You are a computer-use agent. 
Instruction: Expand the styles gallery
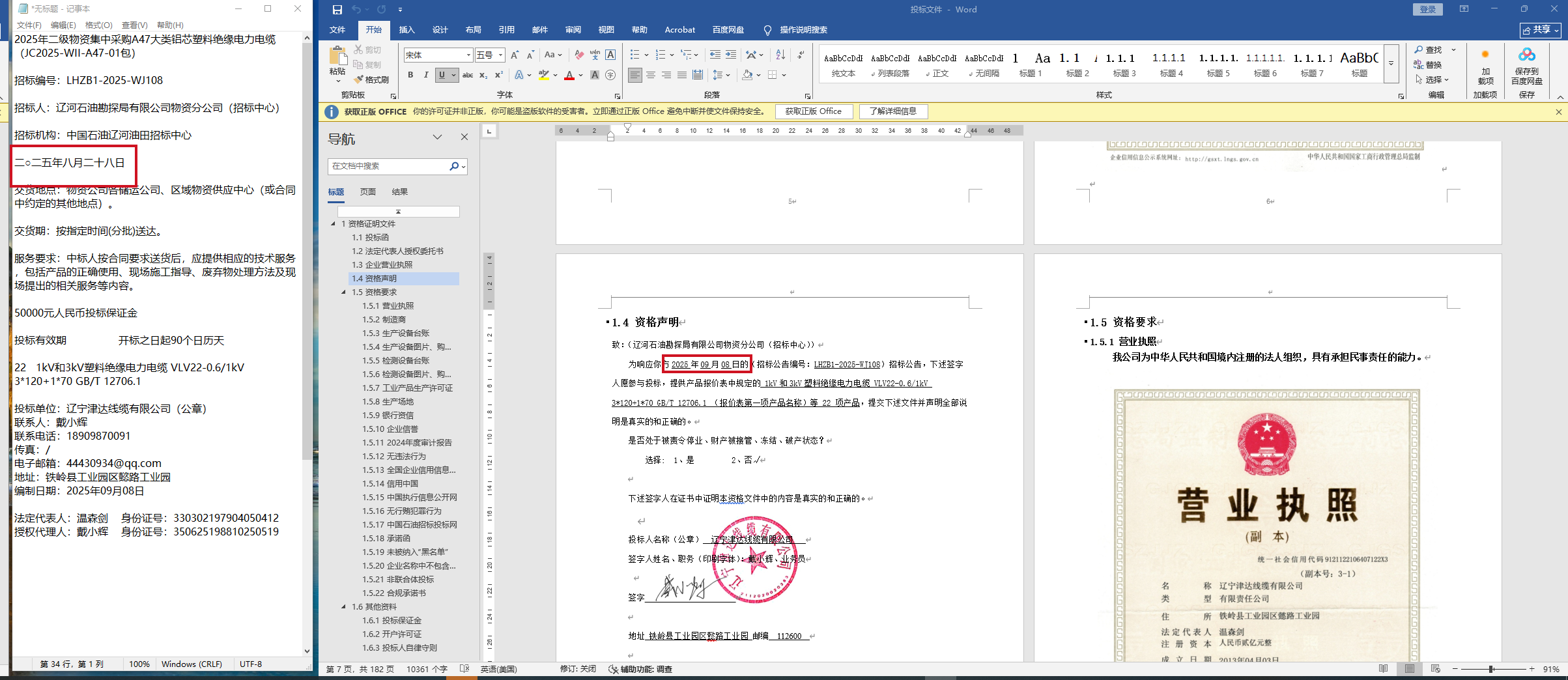click(1391, 64)
